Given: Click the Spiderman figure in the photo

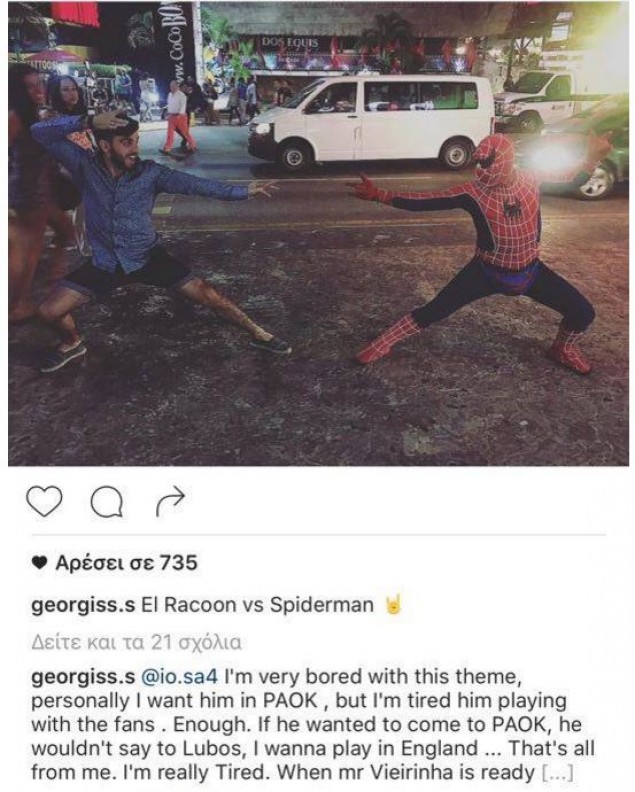Looking at the screenshot, I should pyautogui.click(x=485, y=250).
